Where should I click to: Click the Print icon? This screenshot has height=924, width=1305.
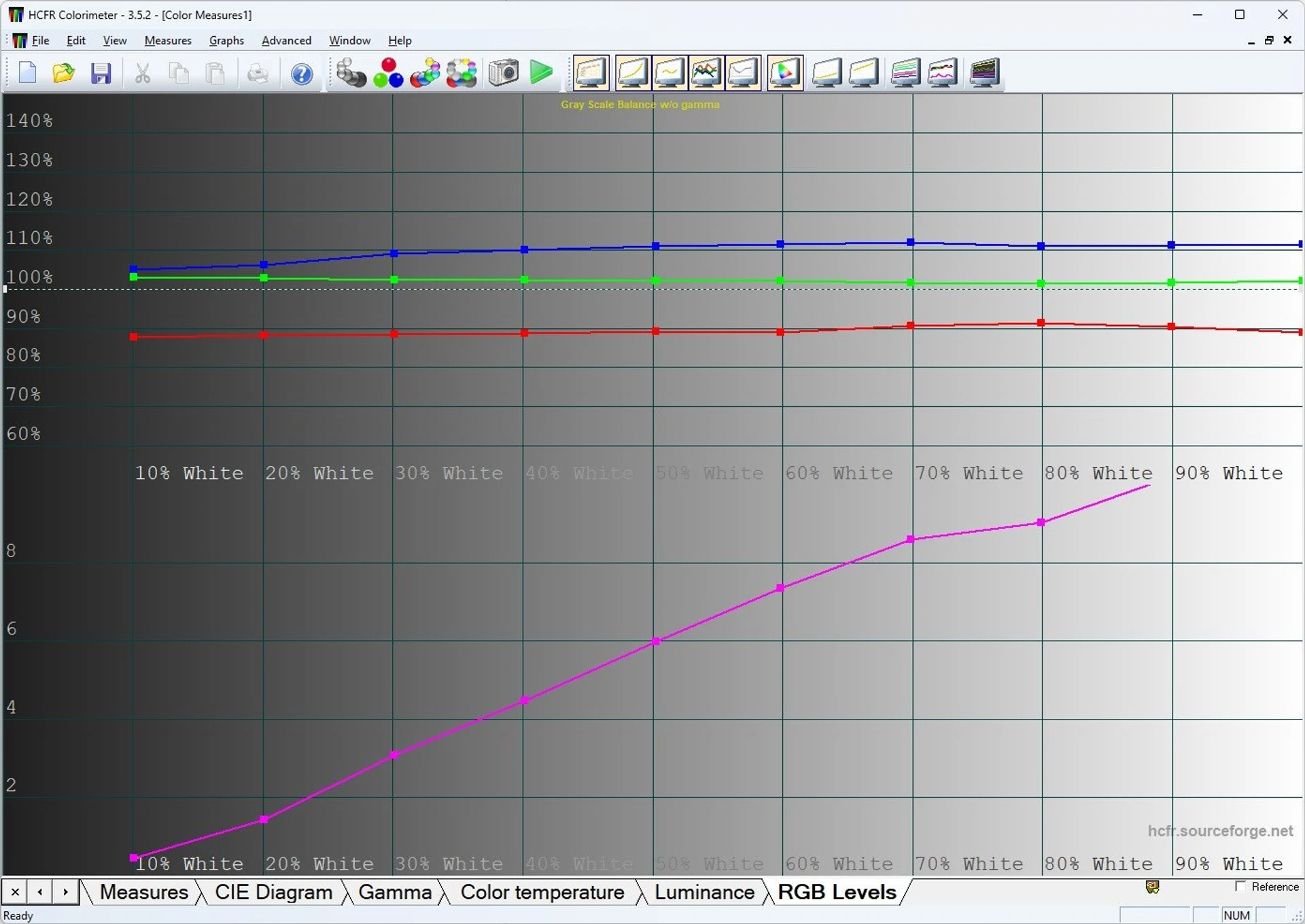click(258, 73)
